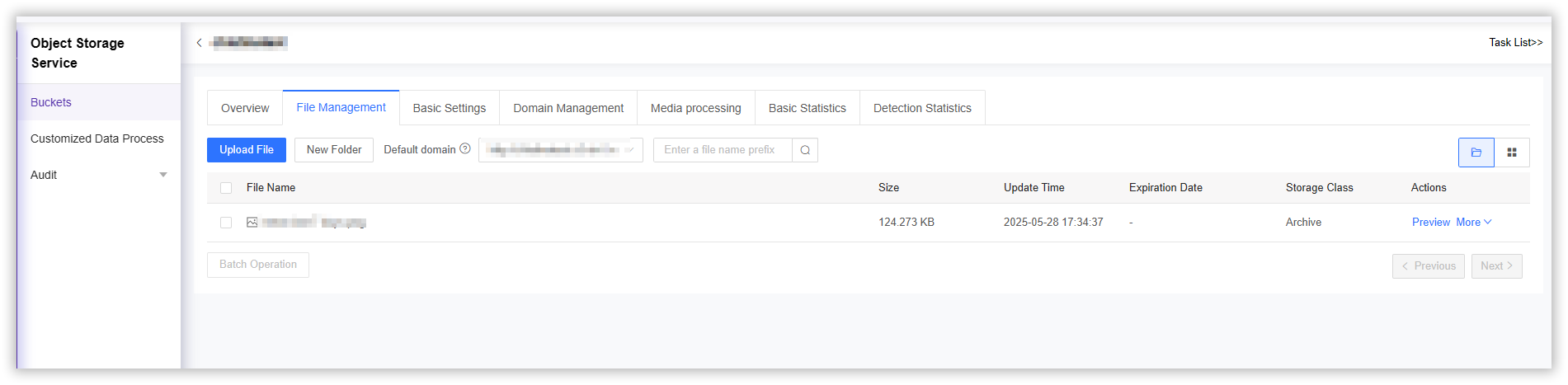Click the image file type icon
This screenshot has height=385, width=1568.
click(252, 223)
